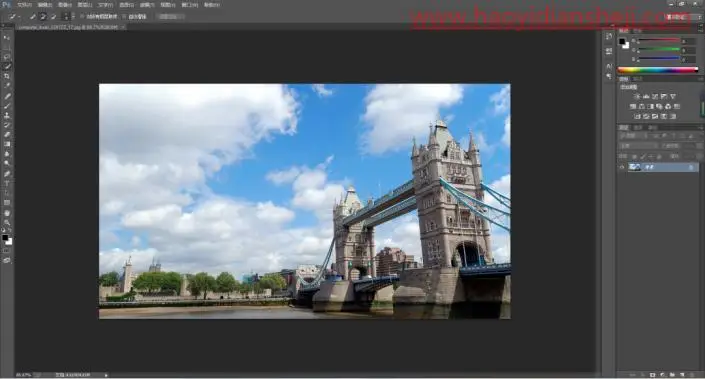The height and width of the screenshot is (379, 705).
Task: Select the Rectangular Marquee tool
Action: pos(7,47)
